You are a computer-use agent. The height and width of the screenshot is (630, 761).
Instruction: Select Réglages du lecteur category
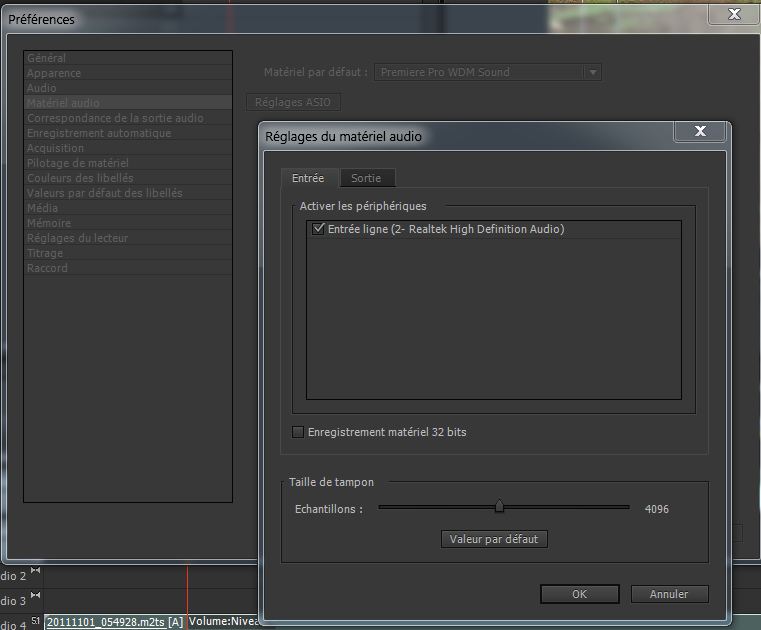coord(128,238)
